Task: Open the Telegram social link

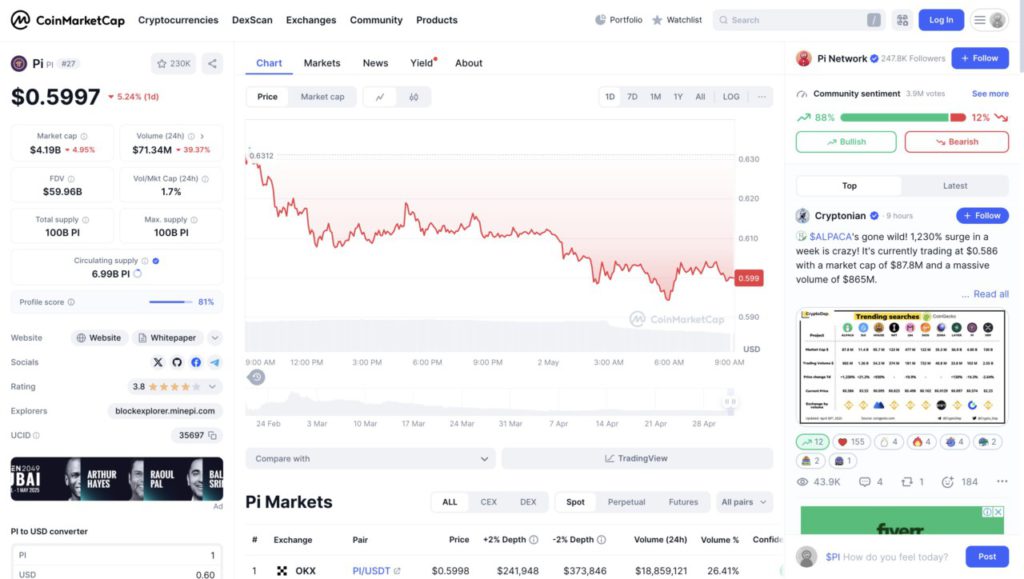Action: click(215, 362)
